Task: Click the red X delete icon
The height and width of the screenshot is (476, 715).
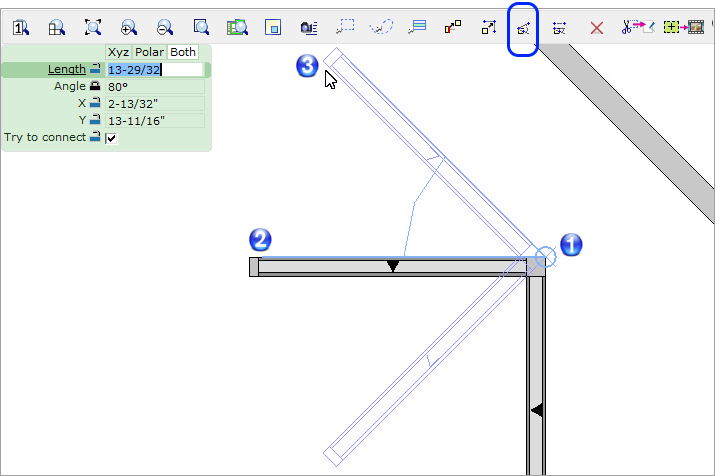Action: click(x=596, y=28)
